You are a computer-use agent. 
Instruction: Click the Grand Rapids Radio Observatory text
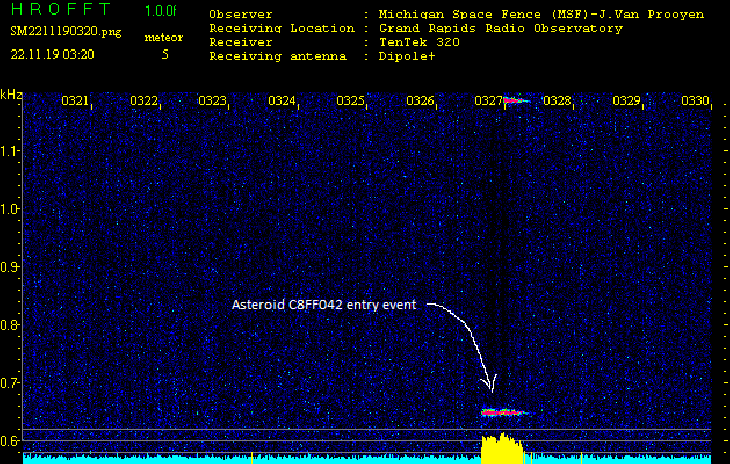point(500,29)
